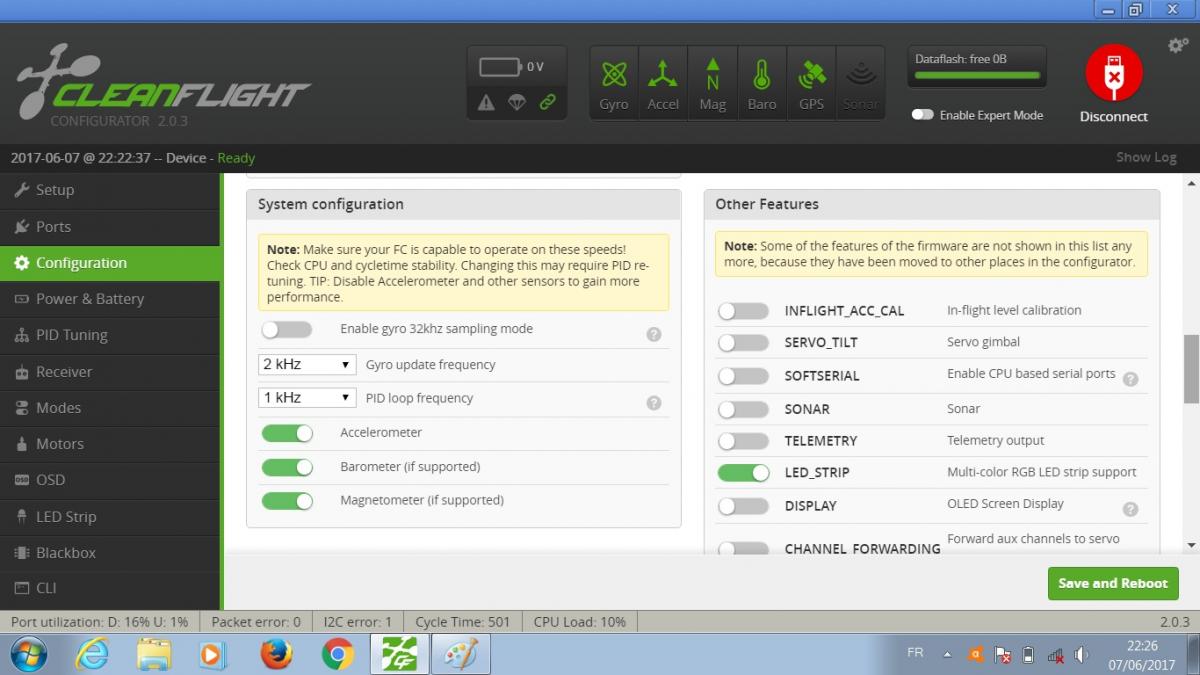Toggle Enable Expert Mode switch
This screenshot has width=1200, height=675.
coord(922,115)
